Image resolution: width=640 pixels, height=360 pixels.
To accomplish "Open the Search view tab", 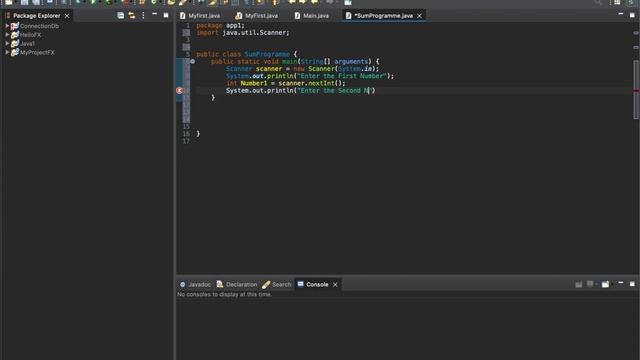I will point(277,284).
